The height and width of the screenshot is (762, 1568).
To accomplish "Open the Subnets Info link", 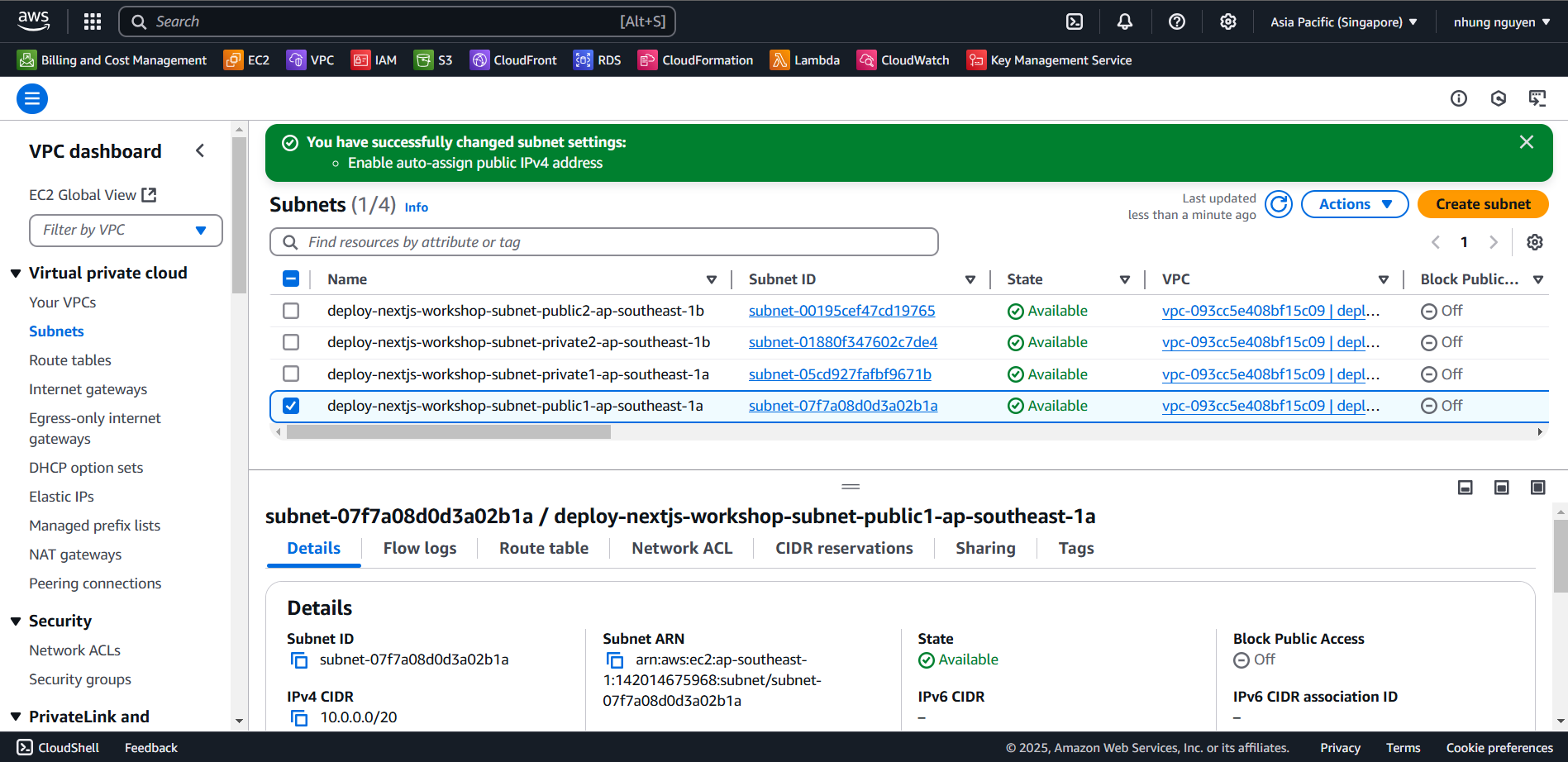I will 417,207.
